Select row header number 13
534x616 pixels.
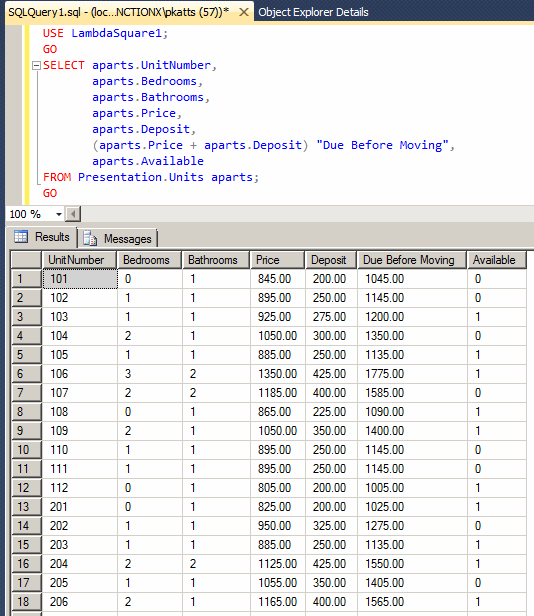pyautogui.click(x=26, y=507)
